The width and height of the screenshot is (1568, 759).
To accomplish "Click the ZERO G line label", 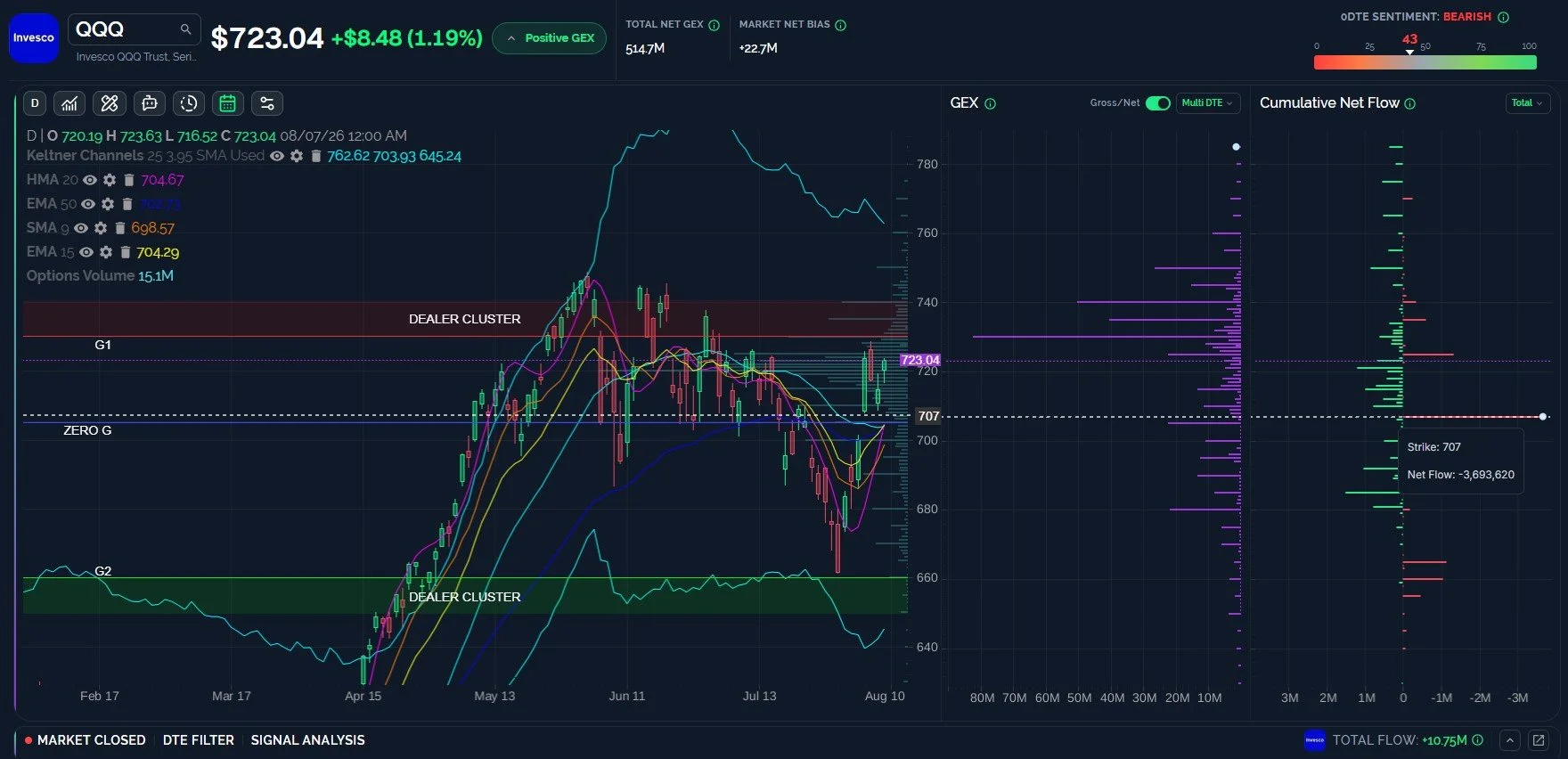I will (87, 430).
